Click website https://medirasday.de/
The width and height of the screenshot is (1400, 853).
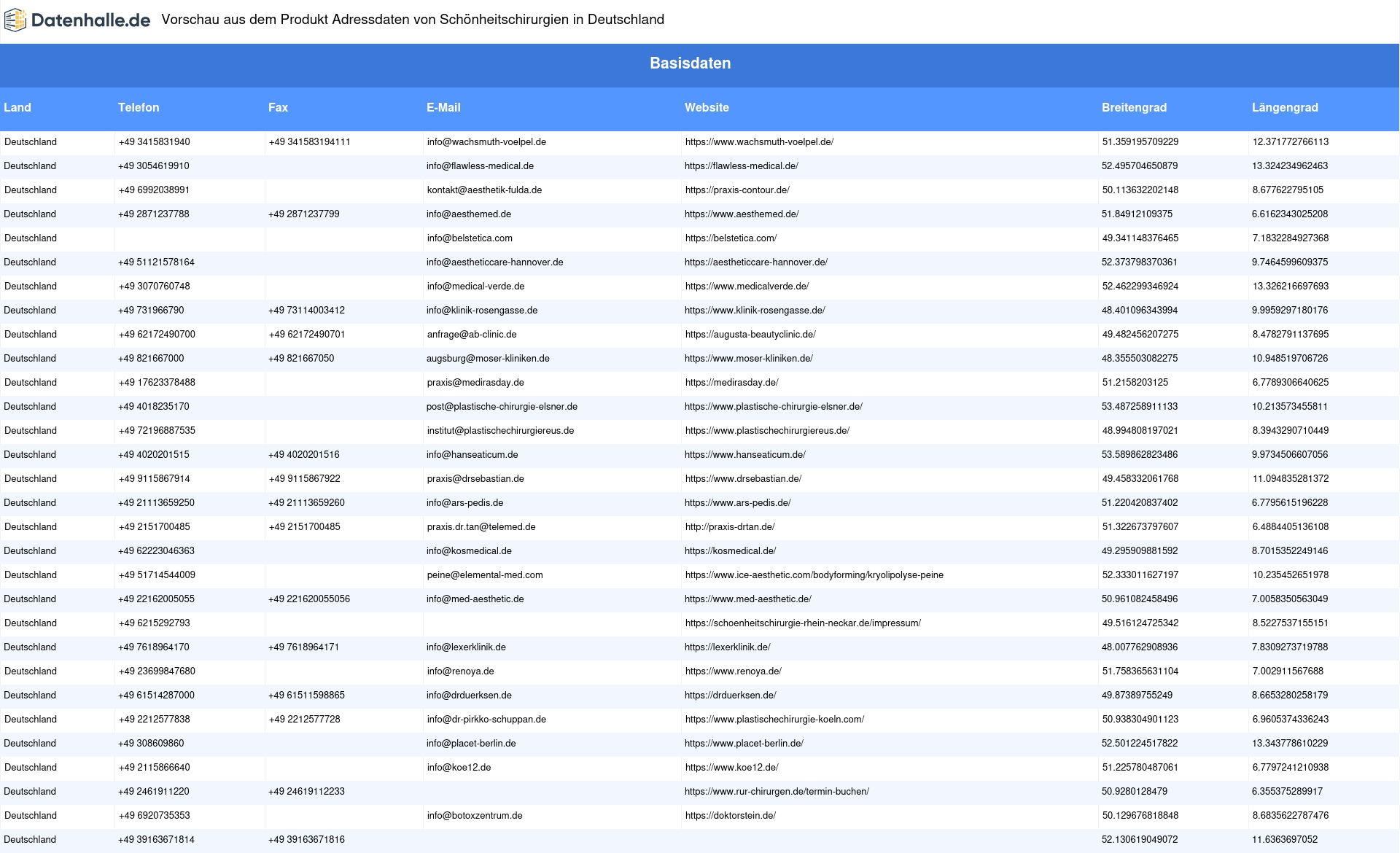click(x=731, y=383)
